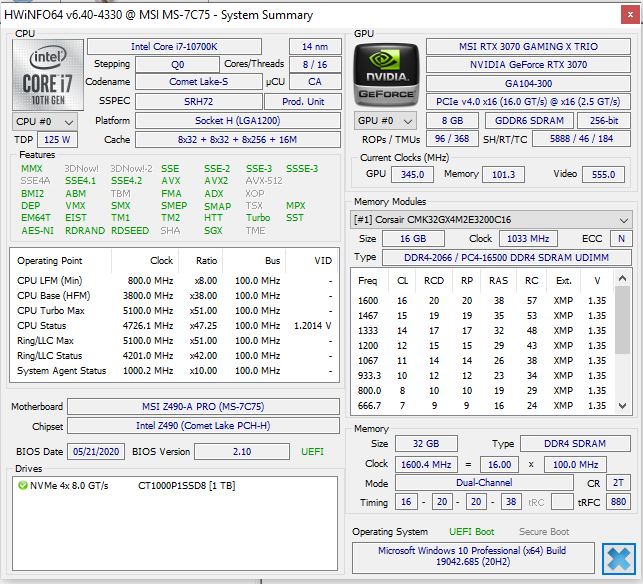Screen dimensions: 643x584
Task: Click the green UEFI Boot label
Action: (472, 532)
